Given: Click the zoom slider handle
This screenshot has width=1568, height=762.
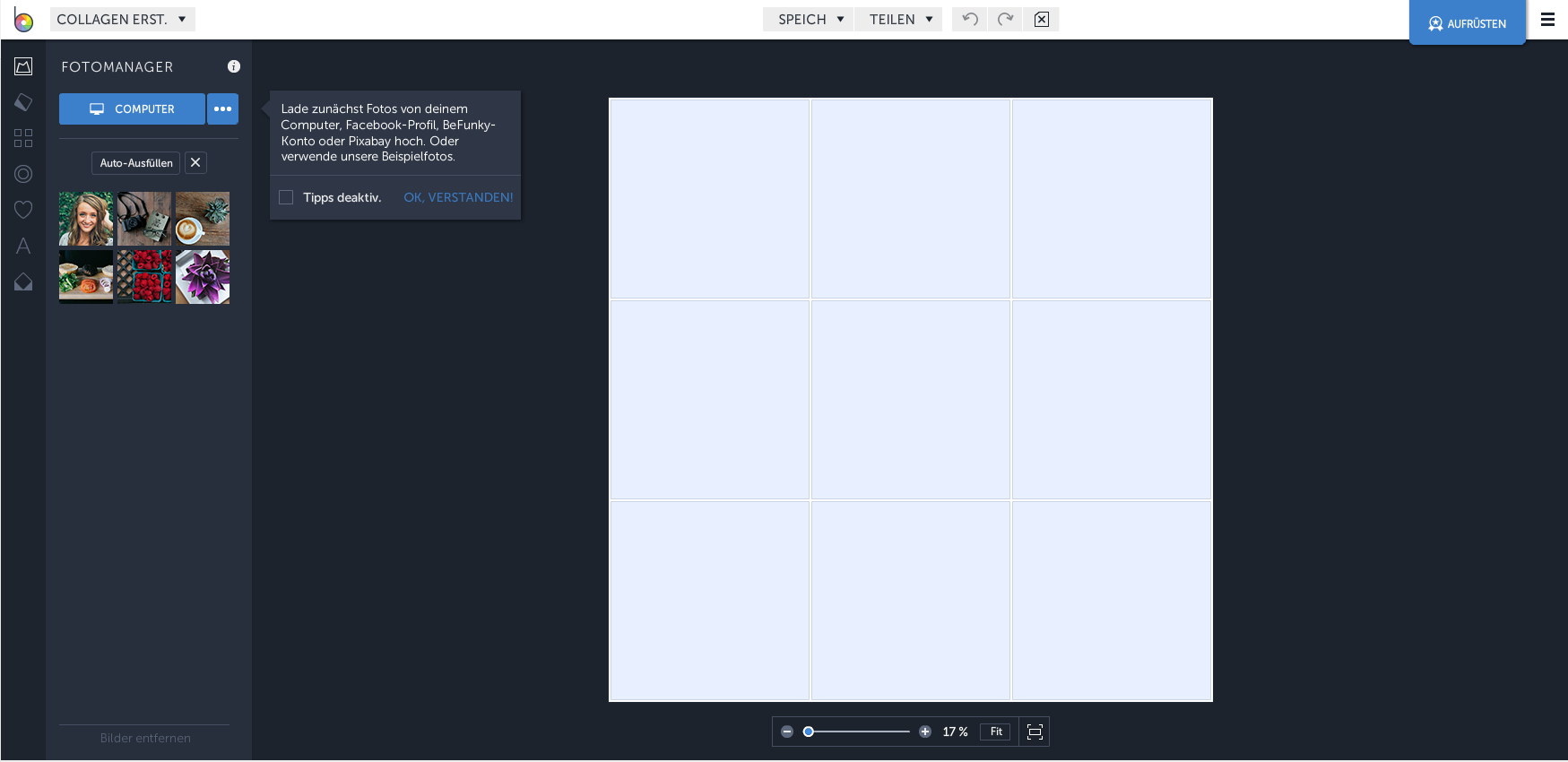Looking at the screenshot, I should pos(809,732).
